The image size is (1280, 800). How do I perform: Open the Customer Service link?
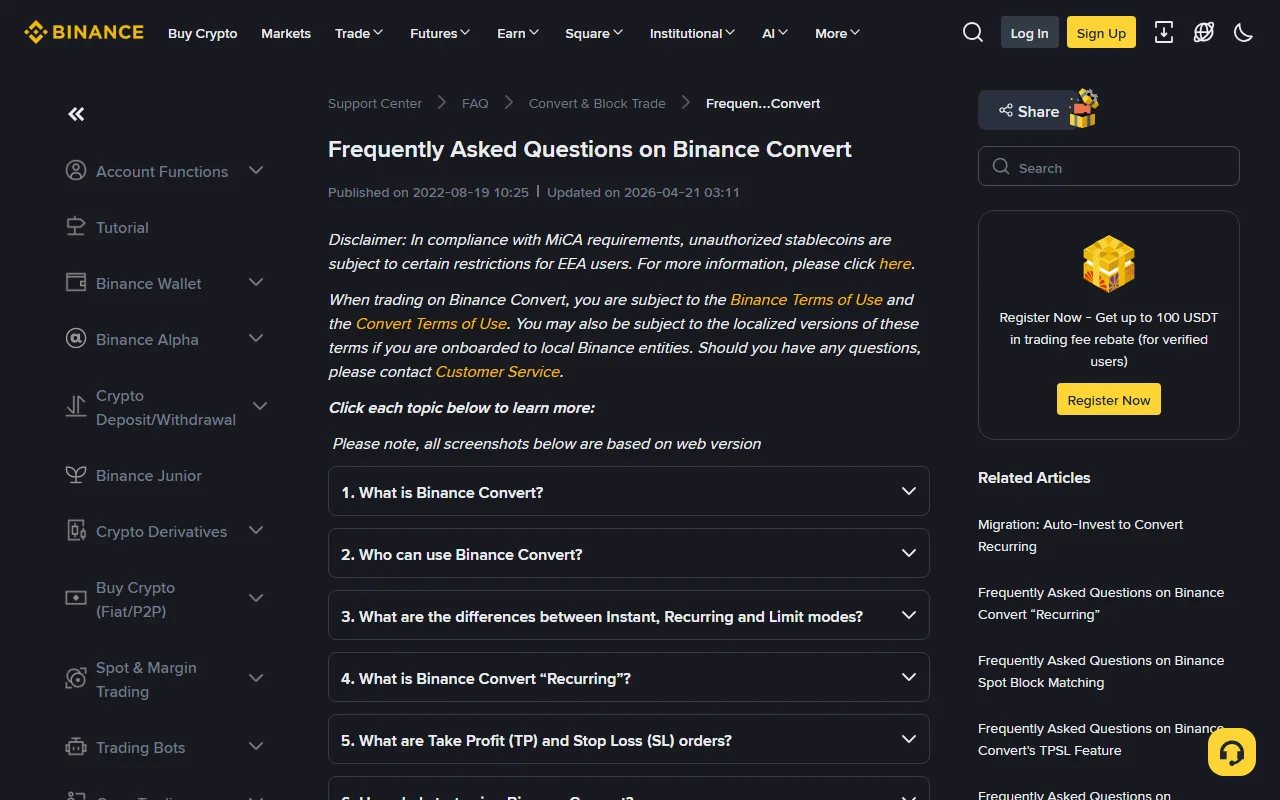coord(497,372)
